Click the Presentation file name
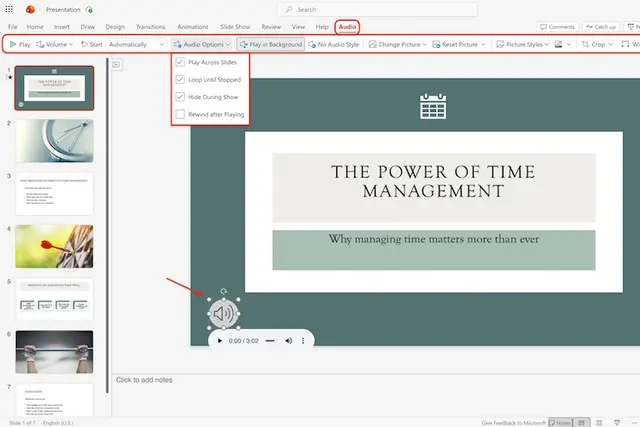The image size is (640, 427). click(x=63, y=9)
